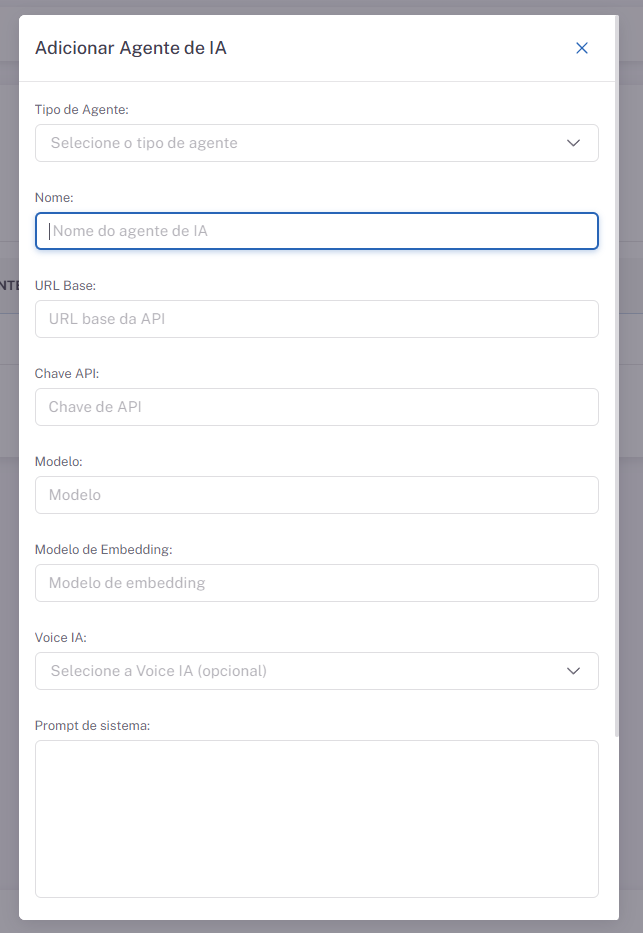Select the Chave de API text field
This screenshot has width=643, height=933.
pos(317,407)
